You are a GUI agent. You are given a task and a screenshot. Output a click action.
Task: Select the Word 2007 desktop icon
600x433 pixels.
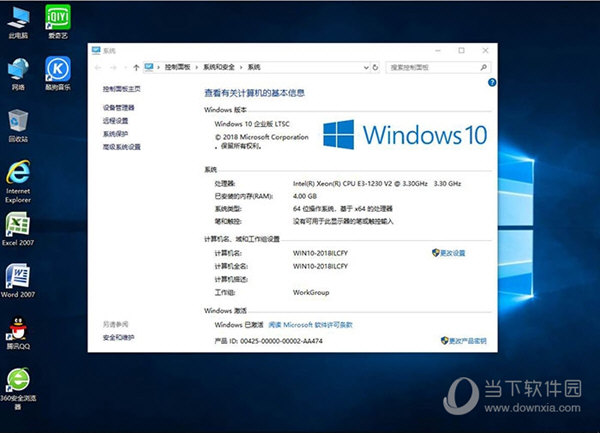click(x=18, y=281)
